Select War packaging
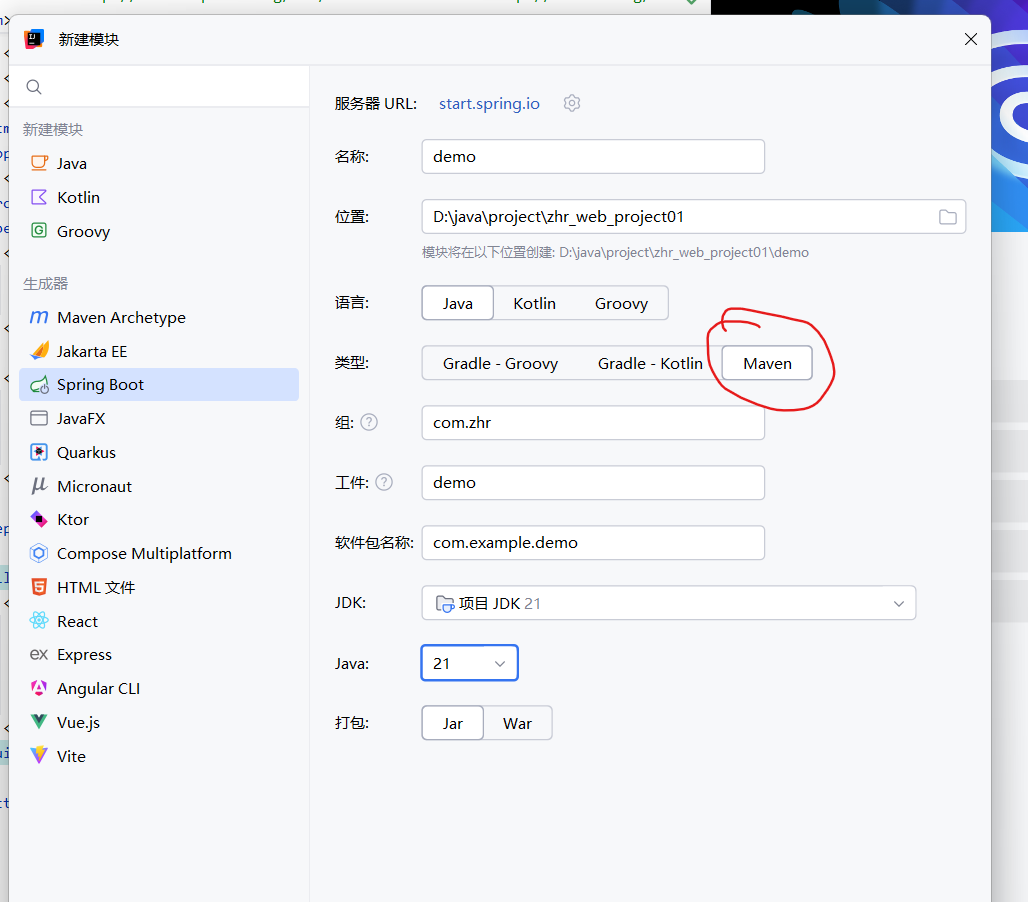The height and width of the screenshot is (902, 1028). click(517, 723)
